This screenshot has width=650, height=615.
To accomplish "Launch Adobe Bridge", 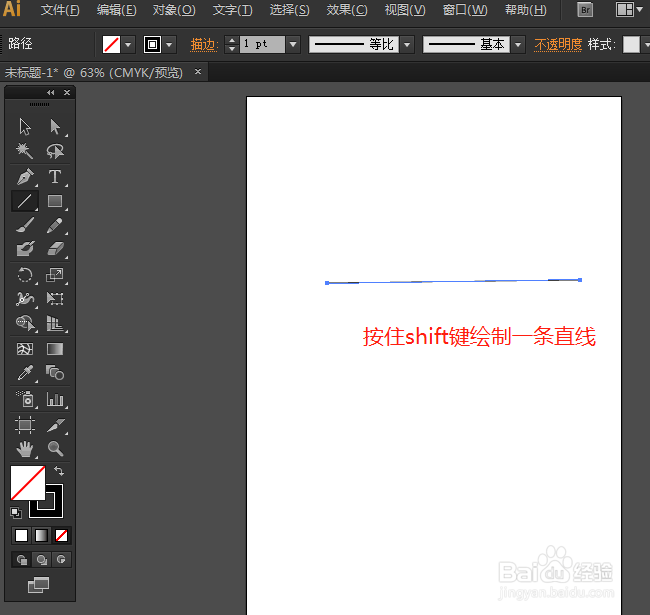I will pyautogui.click(x=585, y=10).
